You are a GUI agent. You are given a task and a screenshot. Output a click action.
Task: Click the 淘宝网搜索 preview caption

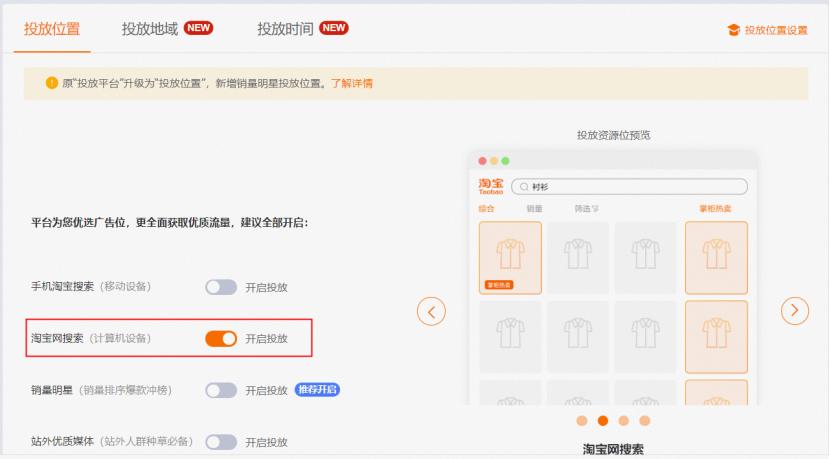pyautogui.click(x=613, y=449)
